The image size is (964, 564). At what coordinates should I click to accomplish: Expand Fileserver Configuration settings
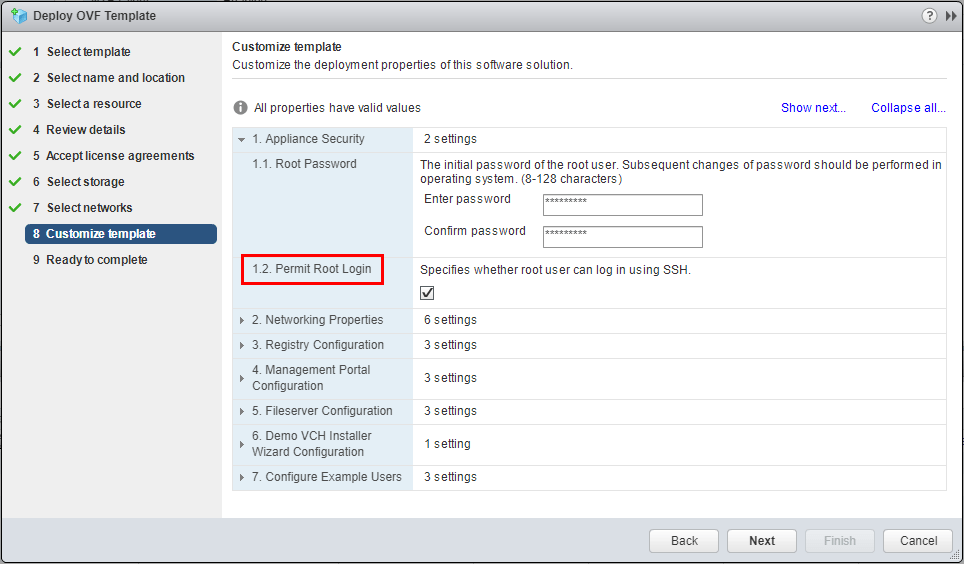tap(242, 411)
